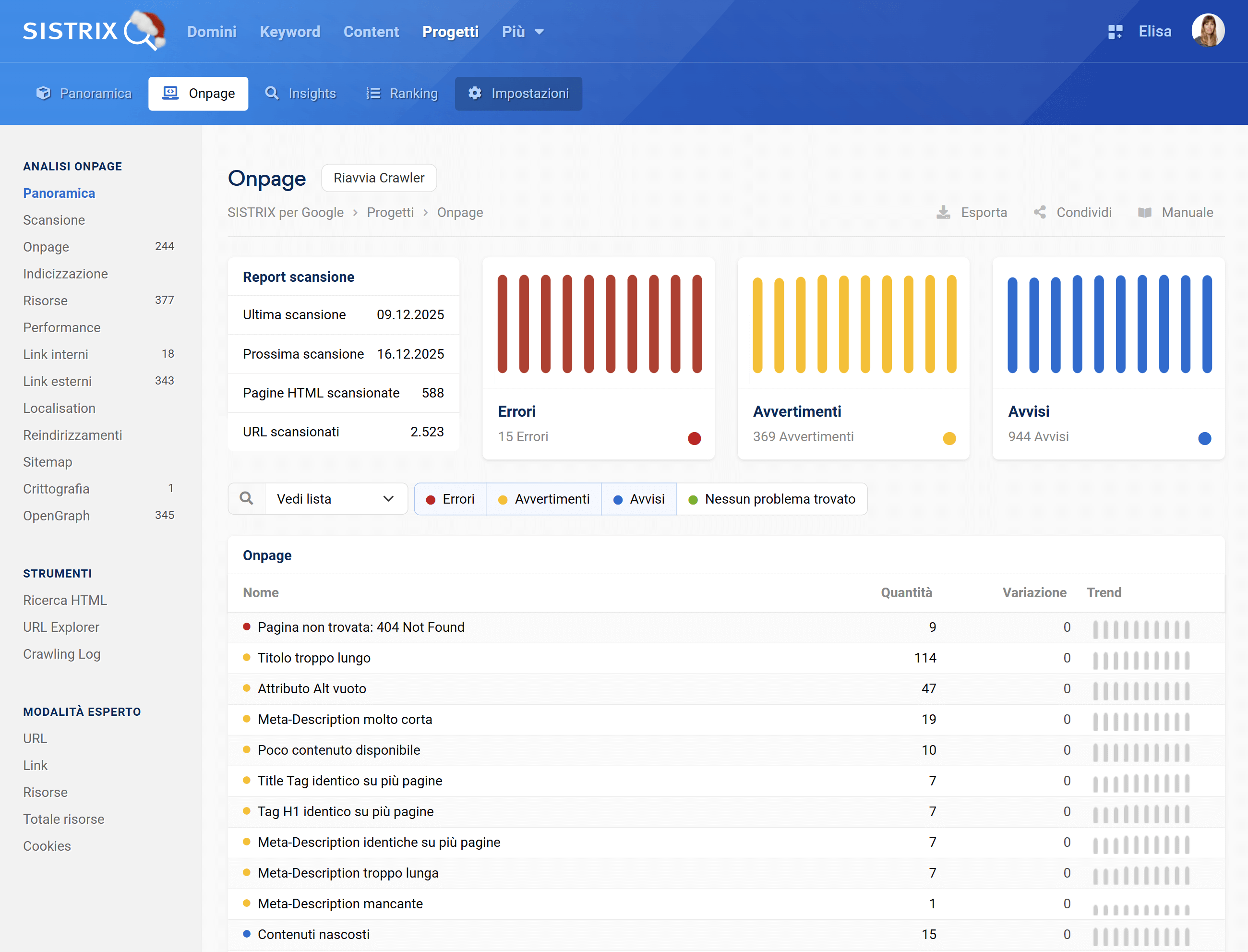Open Insights via its magnifier icon
The width and height of the screenshot is (1248, 952).
click(273, 93)
